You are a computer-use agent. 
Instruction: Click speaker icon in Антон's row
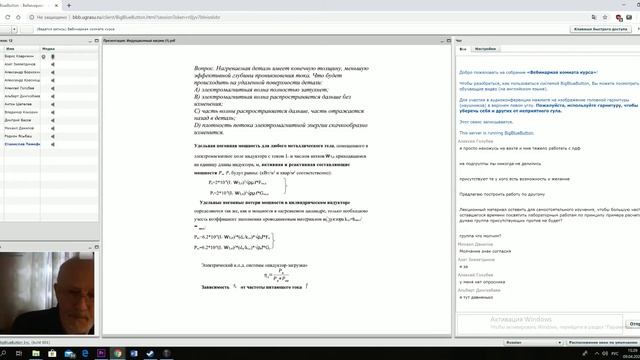pyautogui.click(x=53, y=104)
